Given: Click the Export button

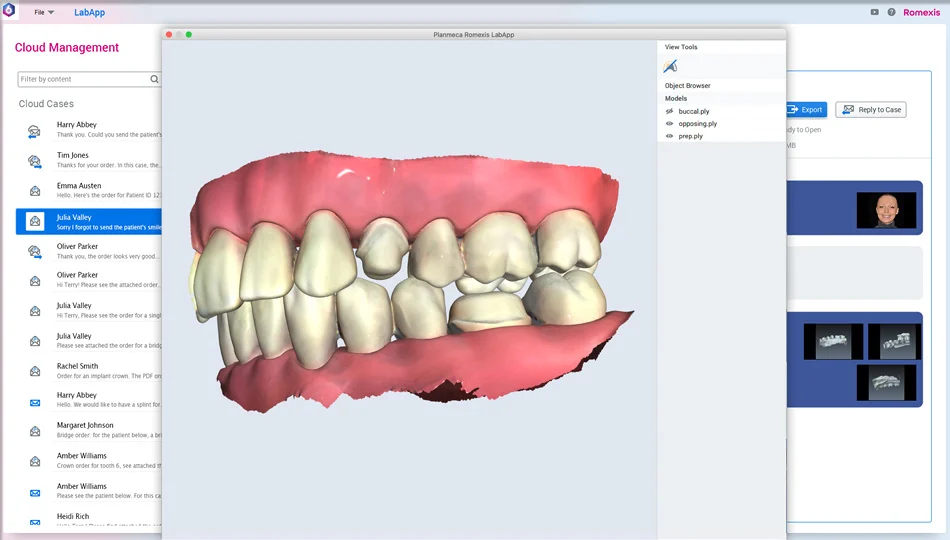Looking at the screenshot, I should [806, 110].
